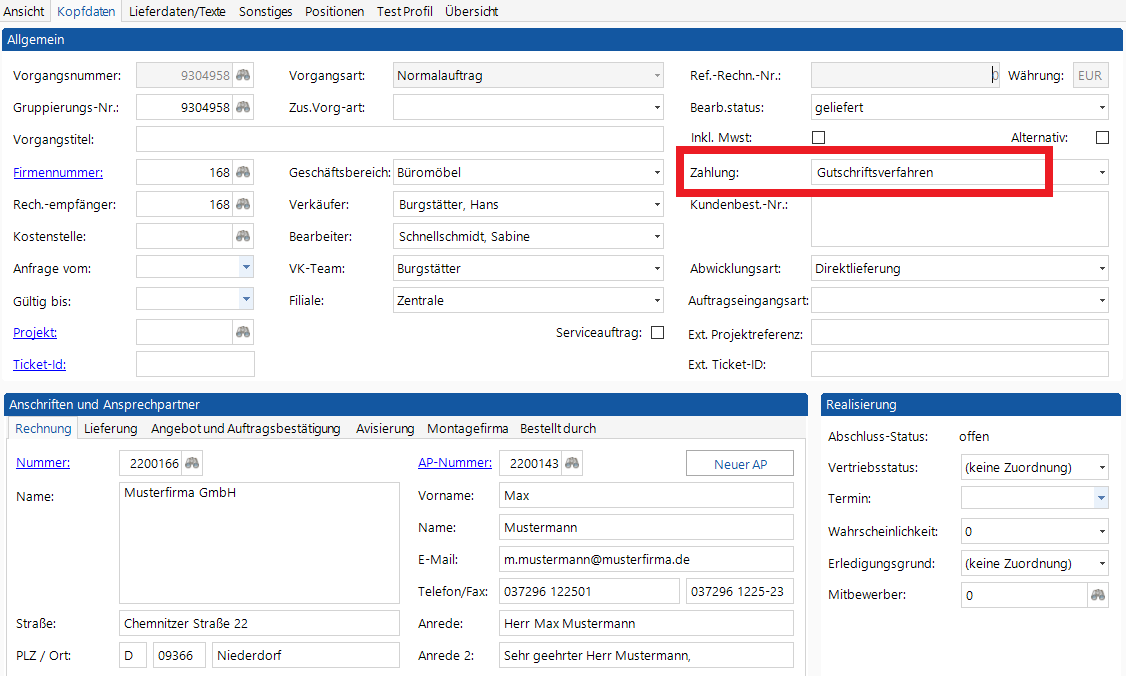This screenshot has width=1126, height=676.
Task: Open the Lieferung address tab
Action: tap(110, 428)
